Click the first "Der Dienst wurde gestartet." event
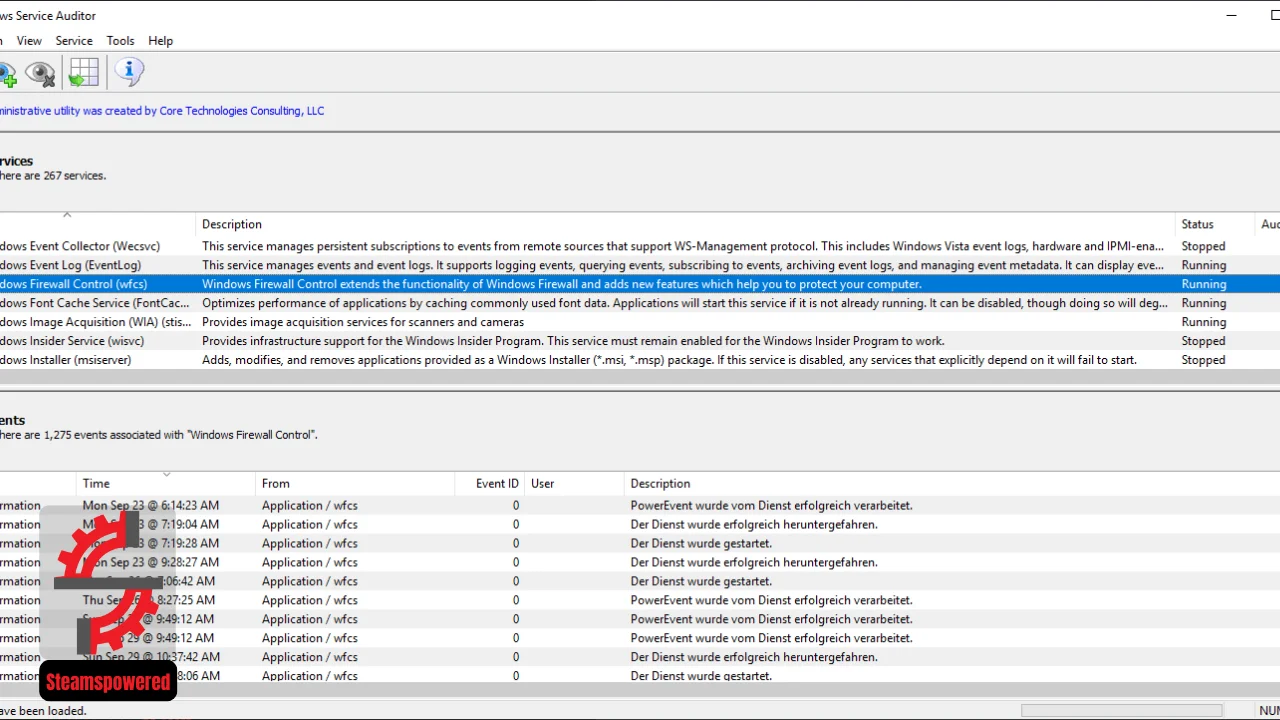 (x=701, y=544)
